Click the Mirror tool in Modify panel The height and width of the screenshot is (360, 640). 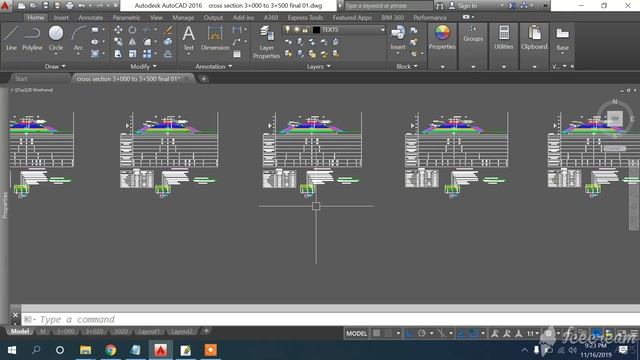coord(132,42)
